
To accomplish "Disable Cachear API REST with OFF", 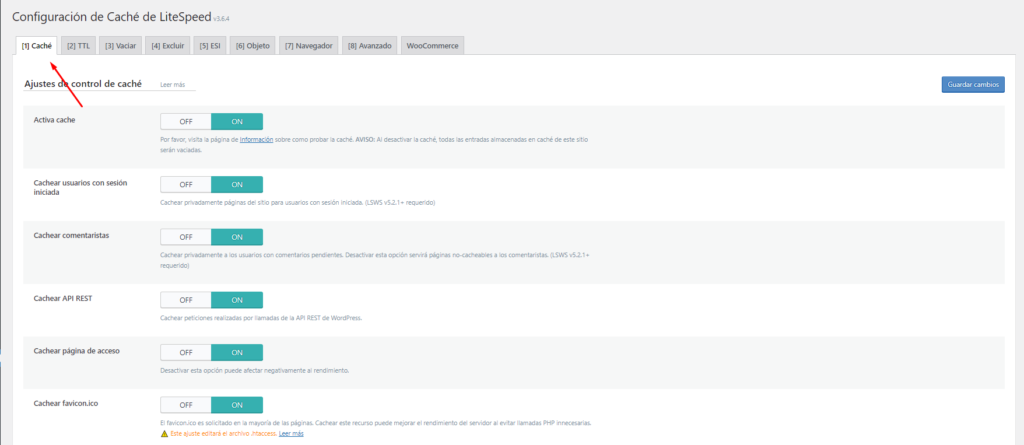I will tap(186, 300).
